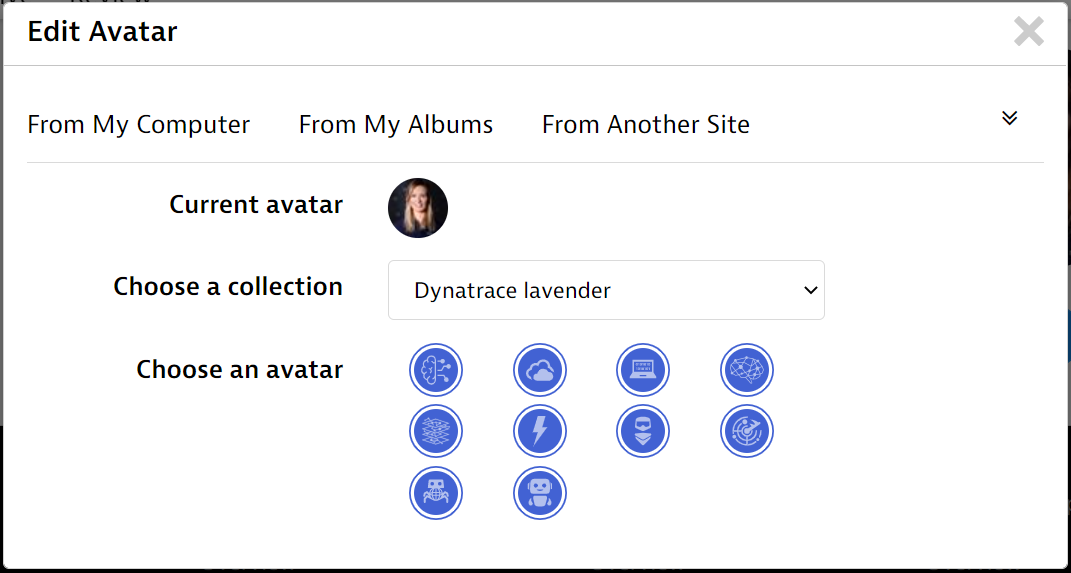Select the radar target avatar
Viewport: 1071px width, 573px height.
[747, 432]
